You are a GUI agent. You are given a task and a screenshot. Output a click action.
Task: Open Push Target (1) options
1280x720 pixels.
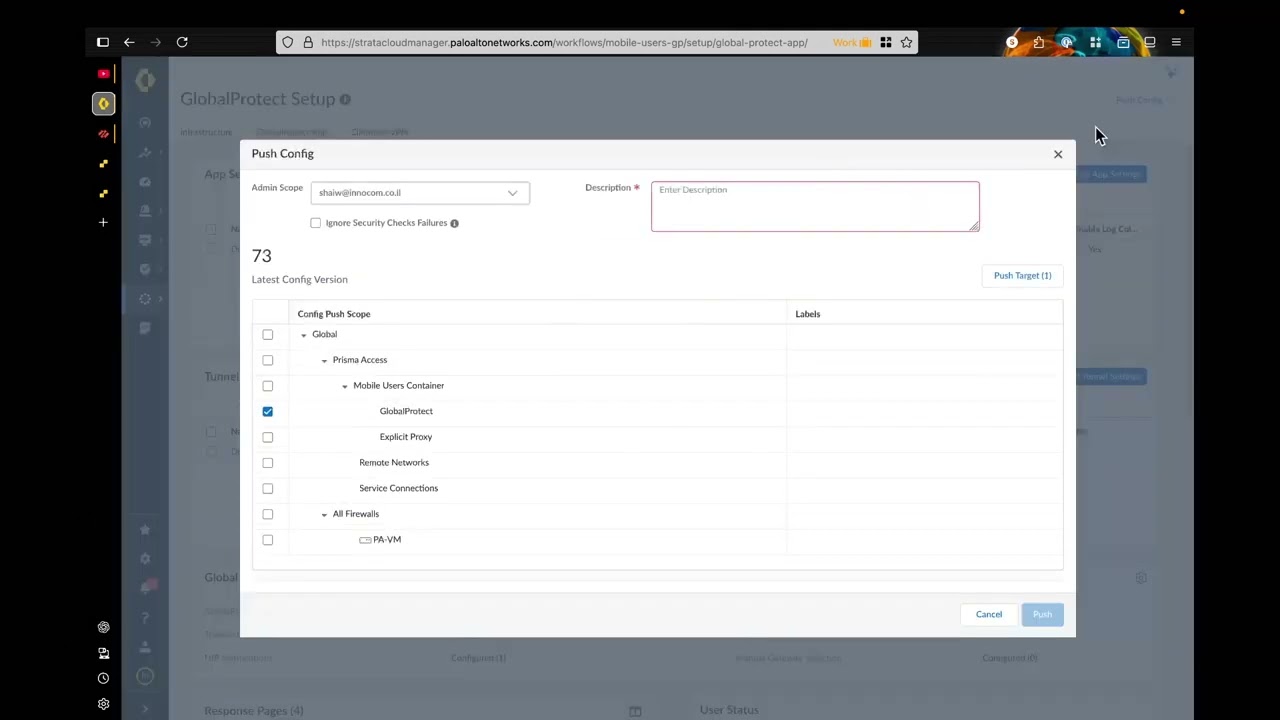(x=1022, y=276)
